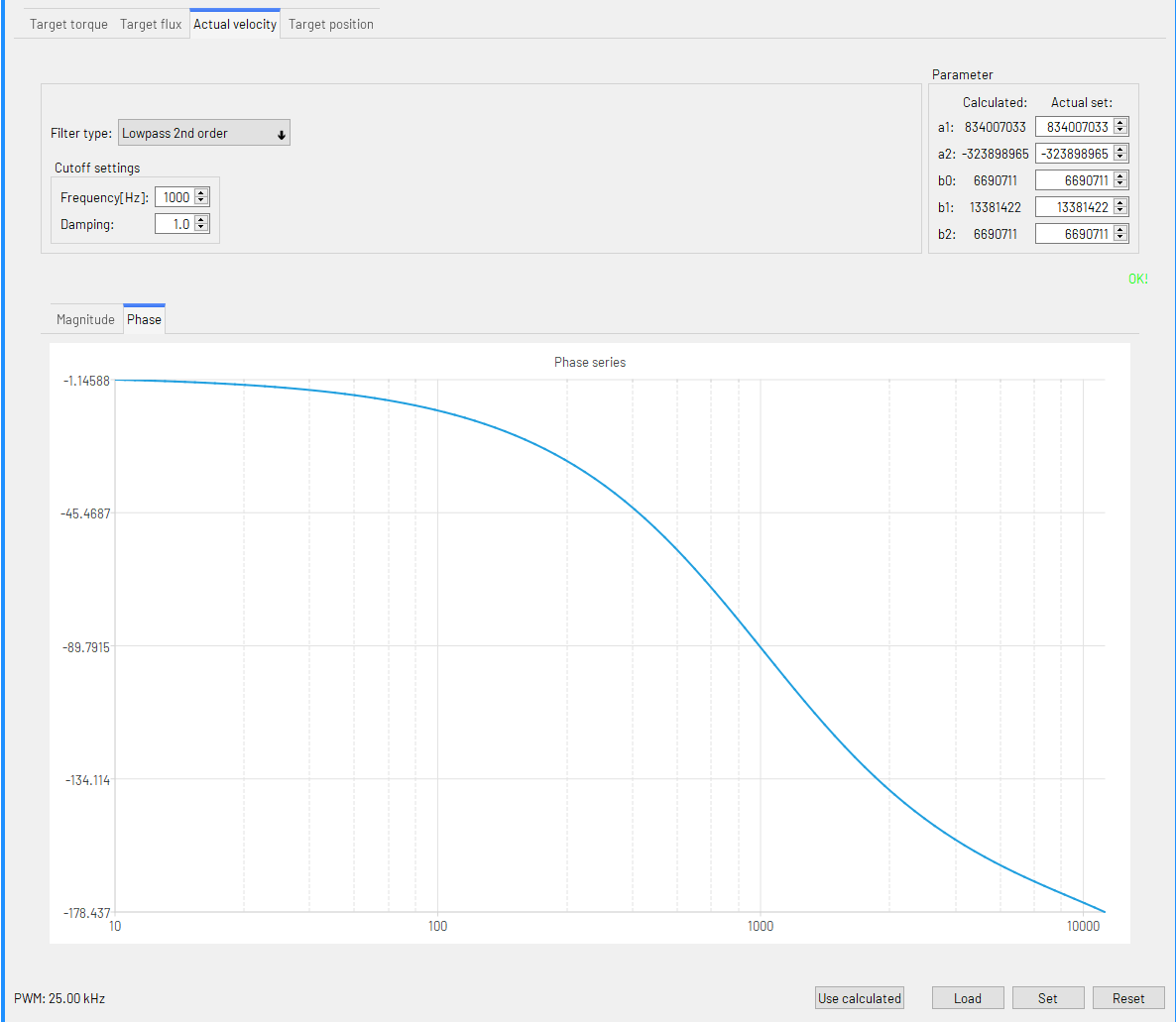1176x1022 pixels.
Task: Switch to the Target flux tab
Action: (x=151, y=24)
